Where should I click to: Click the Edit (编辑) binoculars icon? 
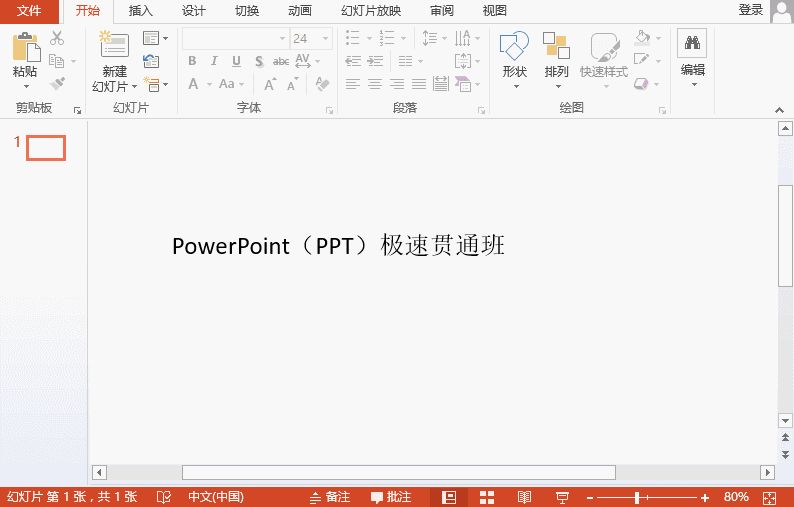pos(692,44)
